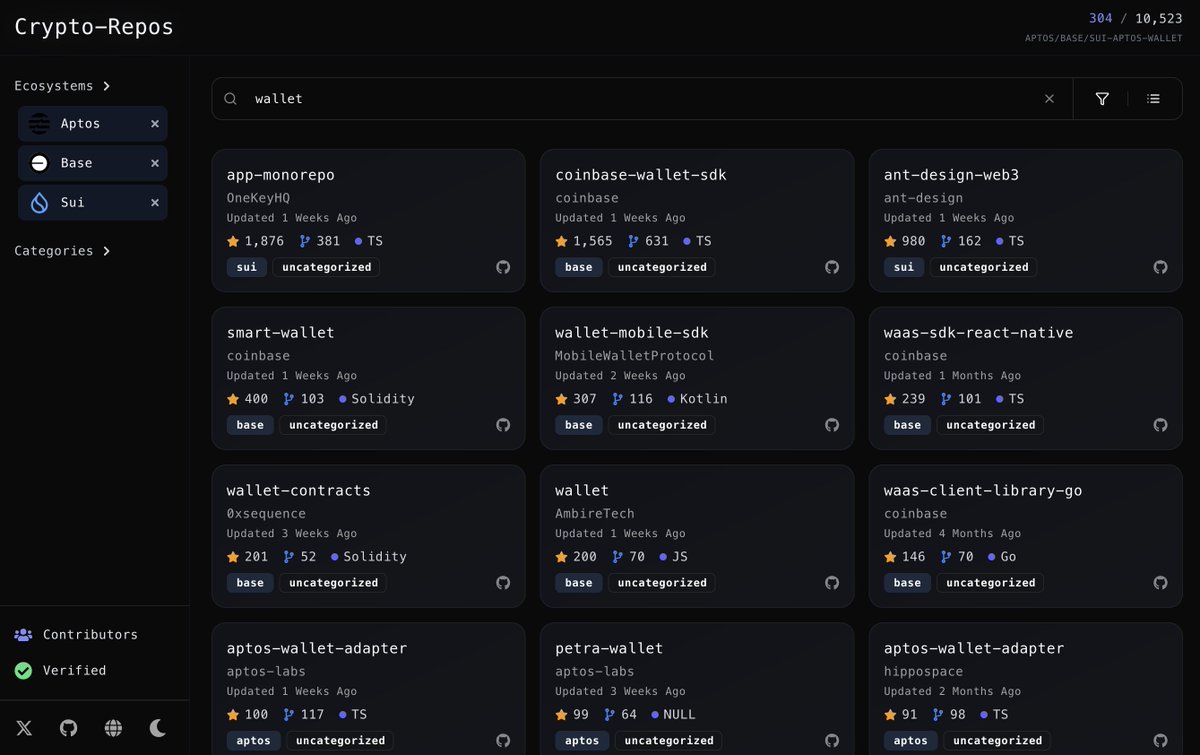Viewport: 1200px width, 755px height.
Task: Open the filter funnel icon
Action: click(1102, 99)
